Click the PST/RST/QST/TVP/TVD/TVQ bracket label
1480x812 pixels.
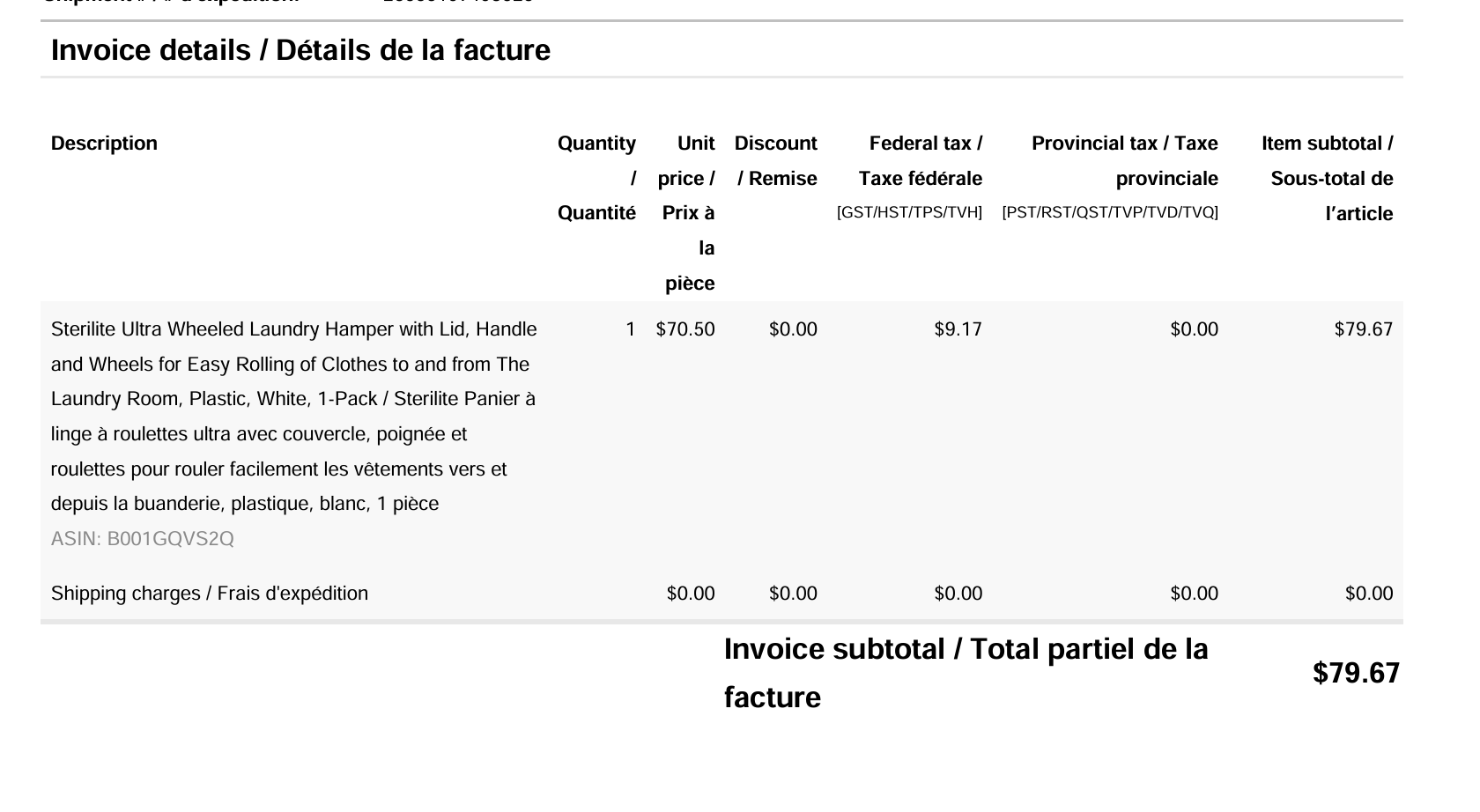1110,213
